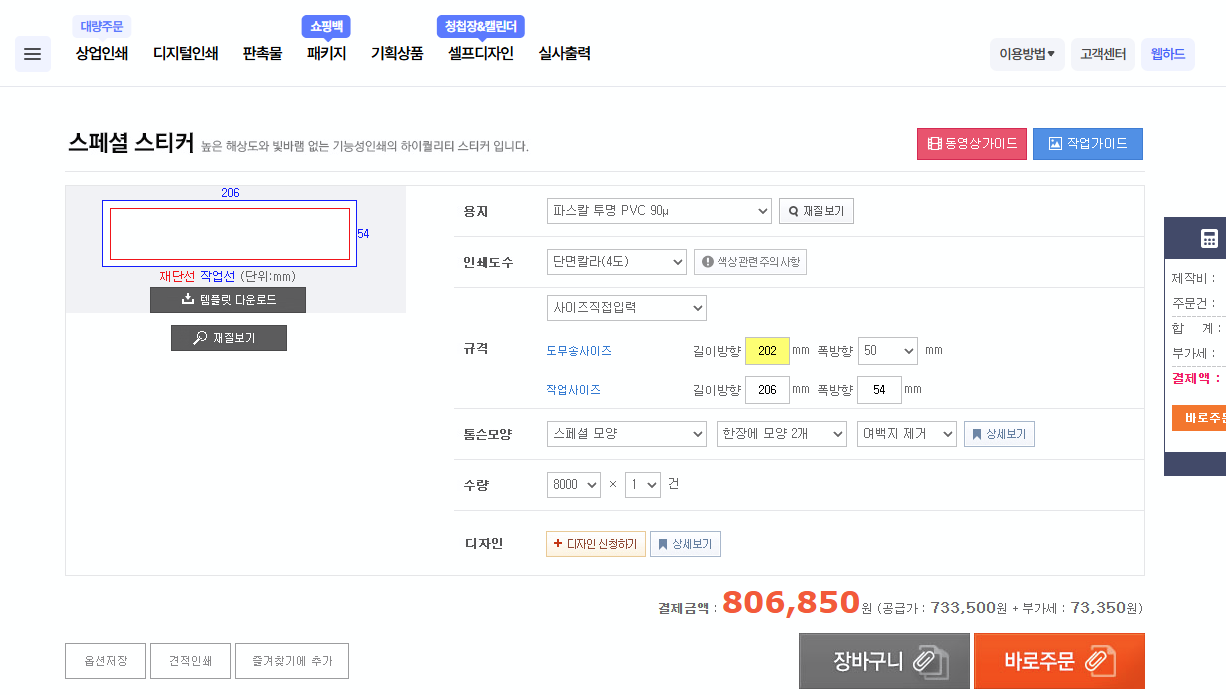Open the 한장에 모양 2개 dropdown
The image size is (1226, 695).
(782, 434)
